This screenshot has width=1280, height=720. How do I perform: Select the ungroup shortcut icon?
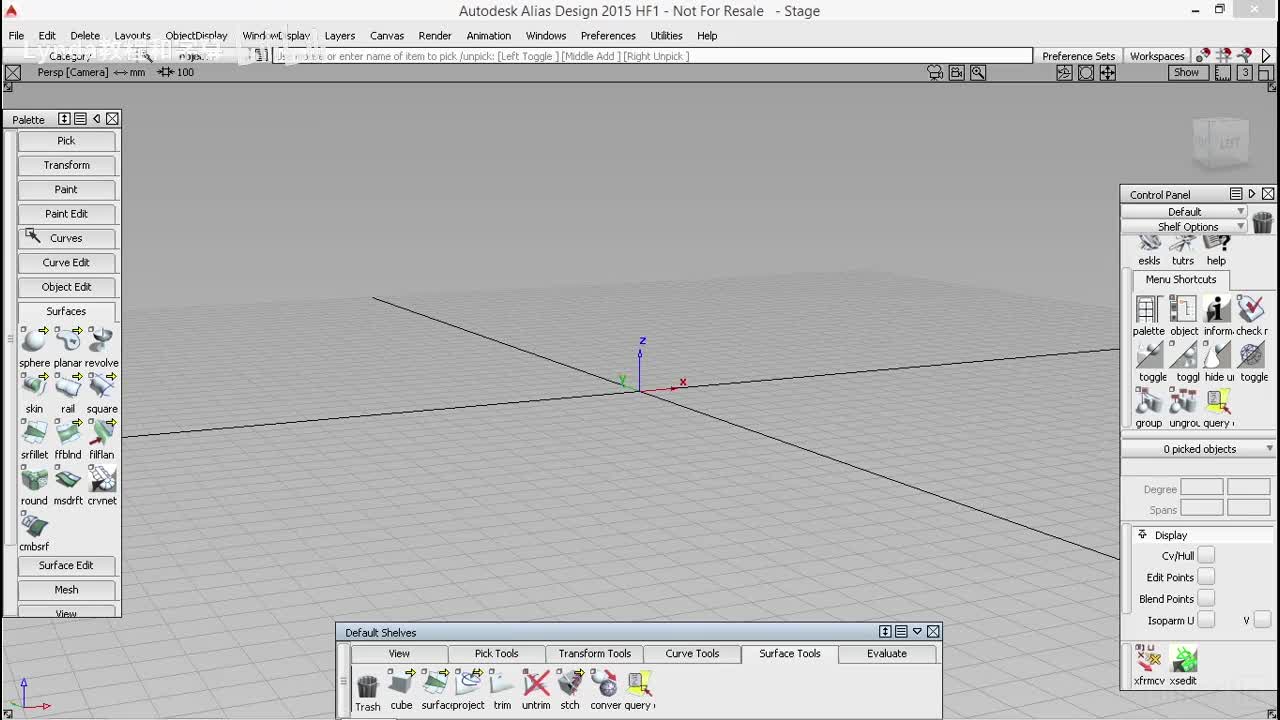point(1183,401)
